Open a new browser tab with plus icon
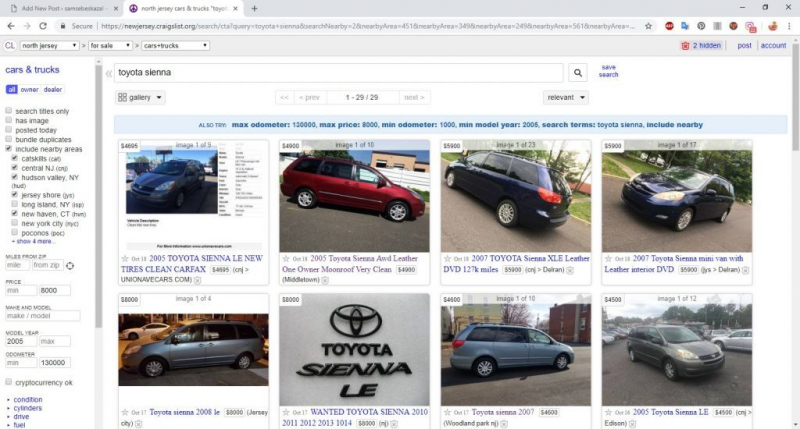The image size is (800, 429). (254, 8)
